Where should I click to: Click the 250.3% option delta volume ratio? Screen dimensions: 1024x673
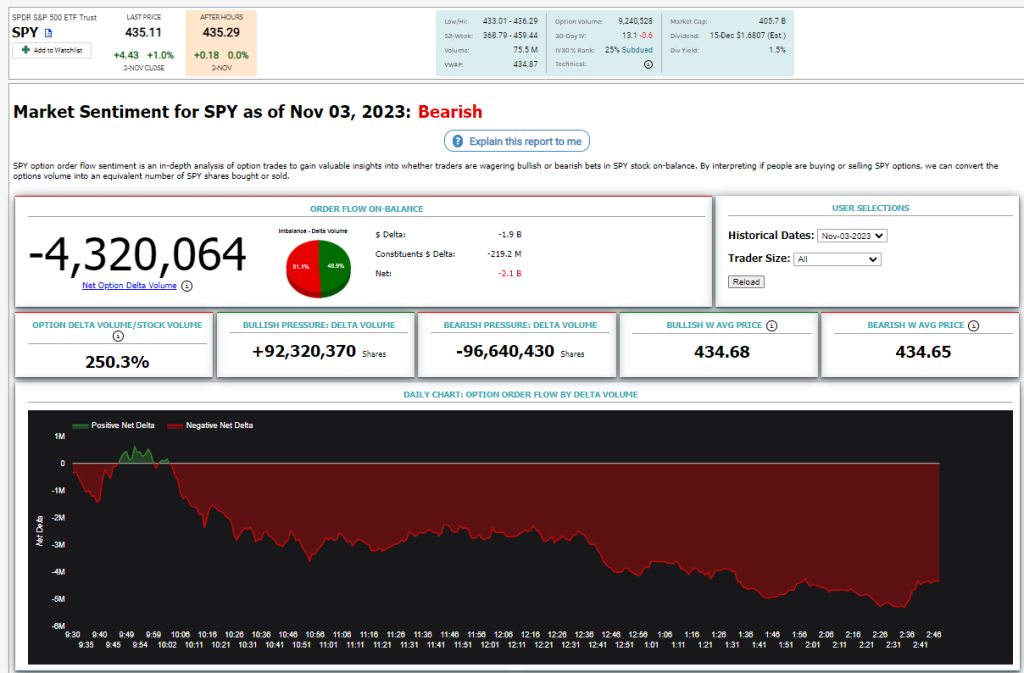tap(118, 362)
